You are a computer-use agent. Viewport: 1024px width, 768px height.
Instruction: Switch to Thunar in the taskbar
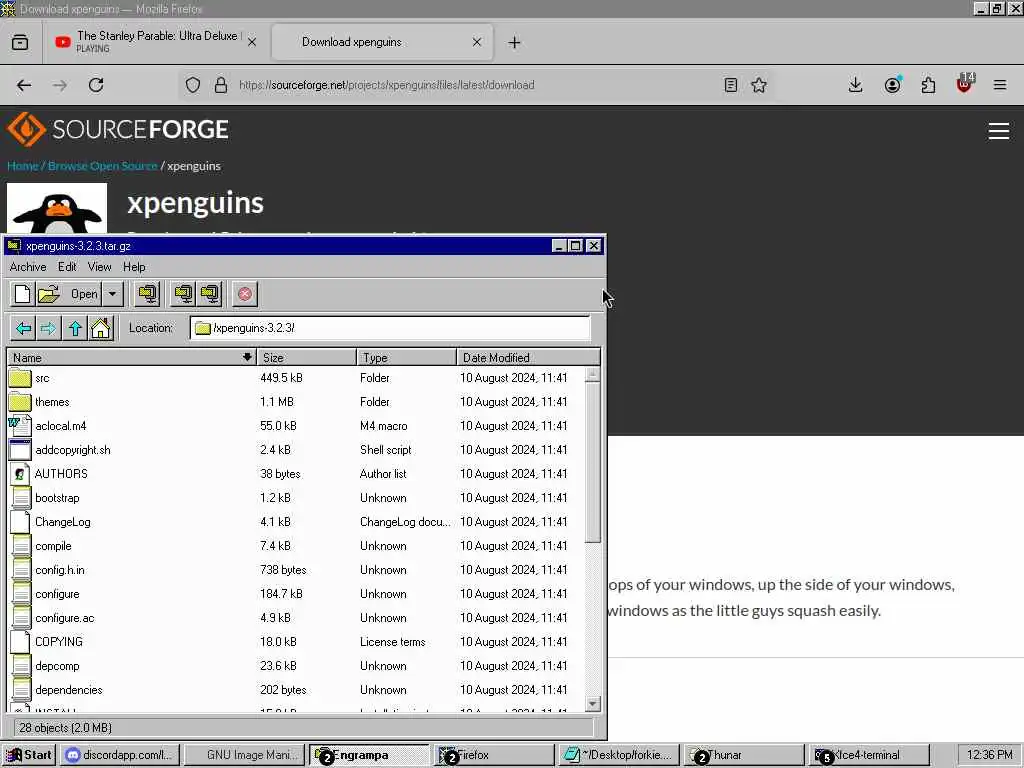[x=742, y=755]
